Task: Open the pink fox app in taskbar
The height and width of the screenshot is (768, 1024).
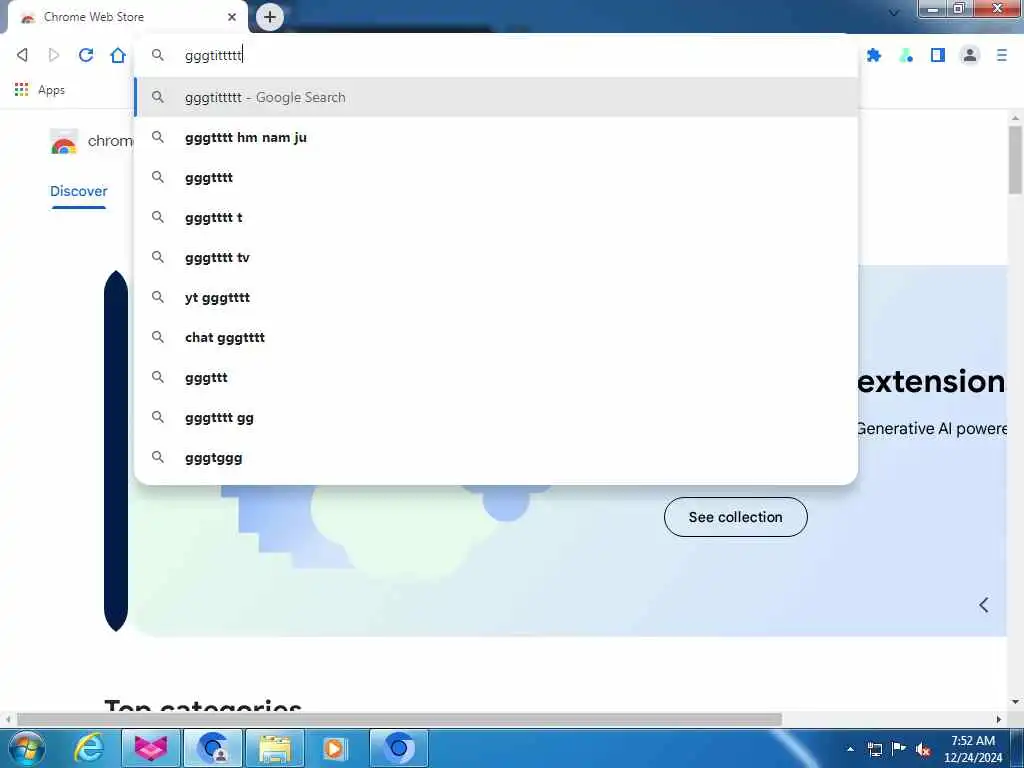Action: [x=151, y=748]
